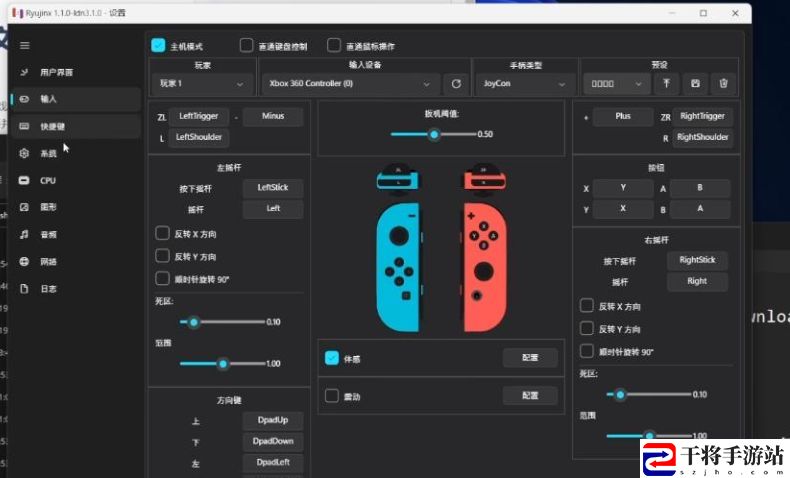Click the DpadLeft mapping button
The width and height of the screenshot is (790, 478).
(x=273, y=463)
